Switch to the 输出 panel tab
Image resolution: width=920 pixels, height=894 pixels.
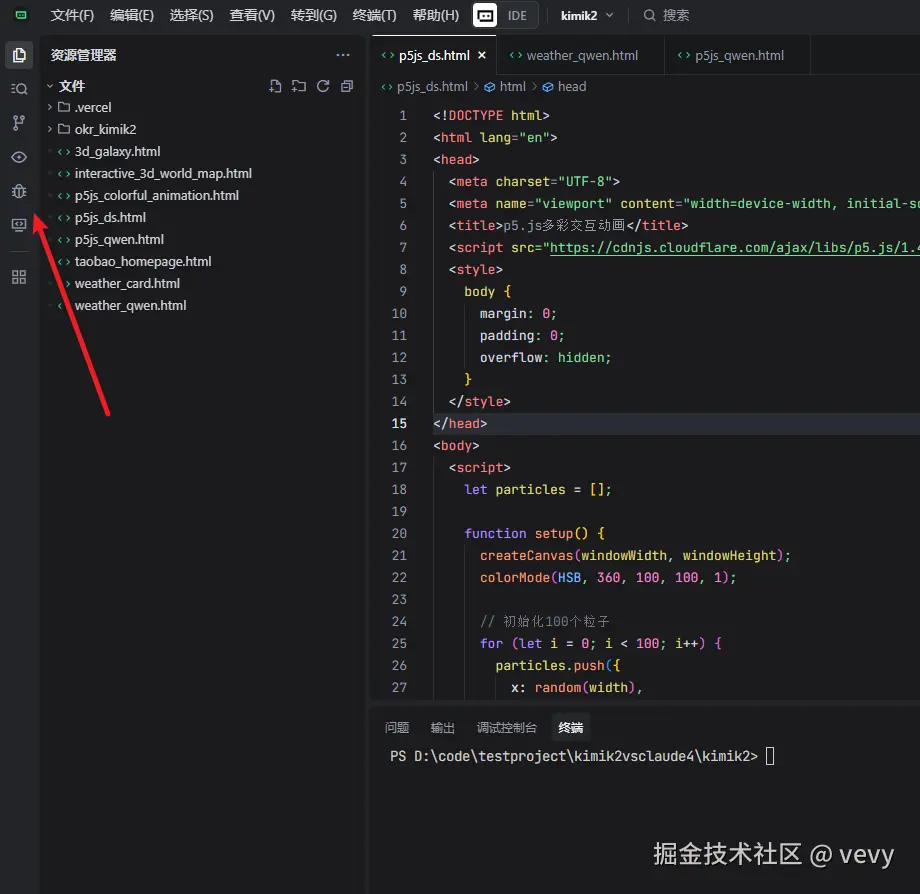(442, 727)
